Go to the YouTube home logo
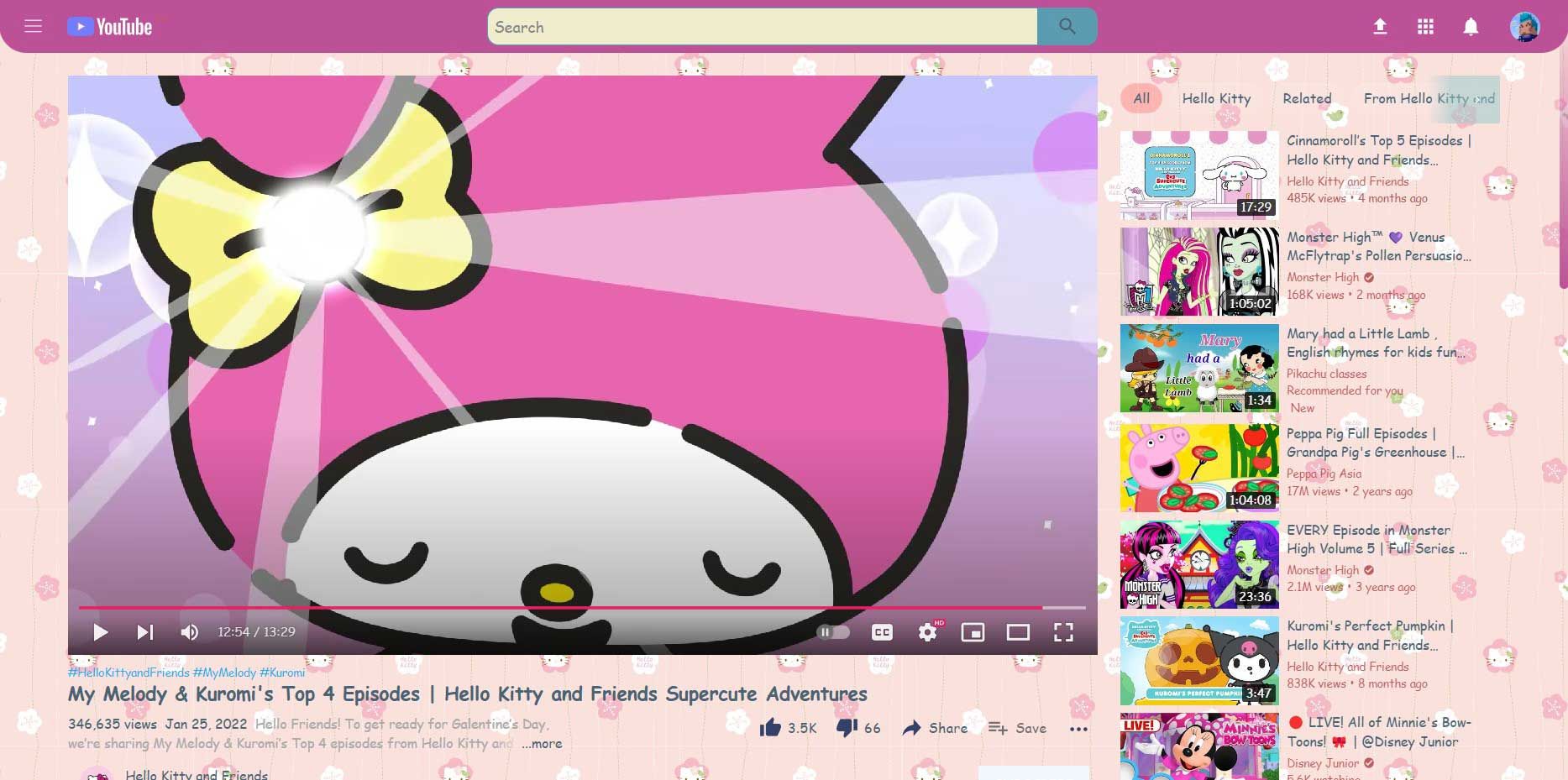The width and height of the screenshot is (1568, 780). (x=110, y=27)
